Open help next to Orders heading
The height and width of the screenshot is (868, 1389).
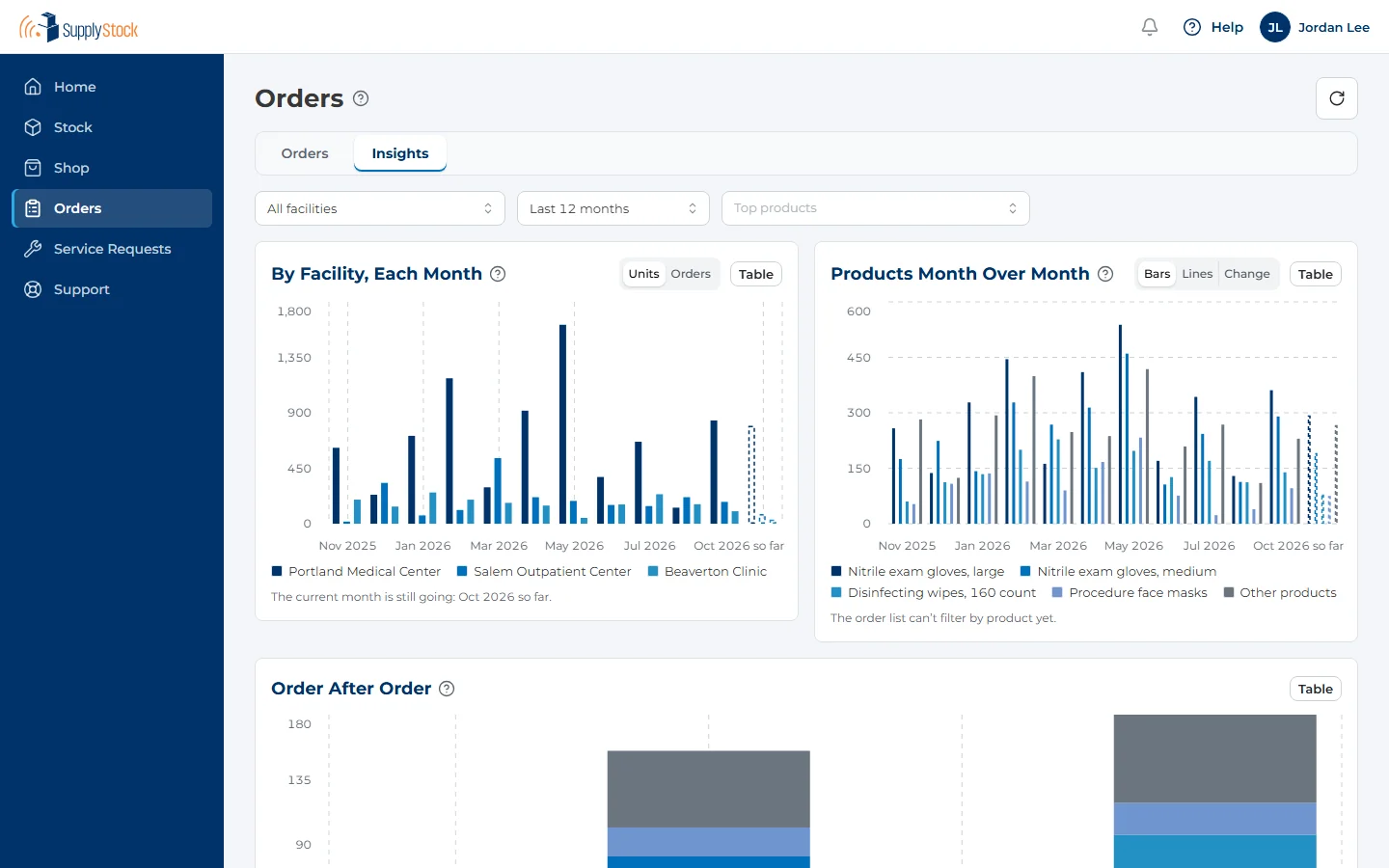tap(361, 98)
